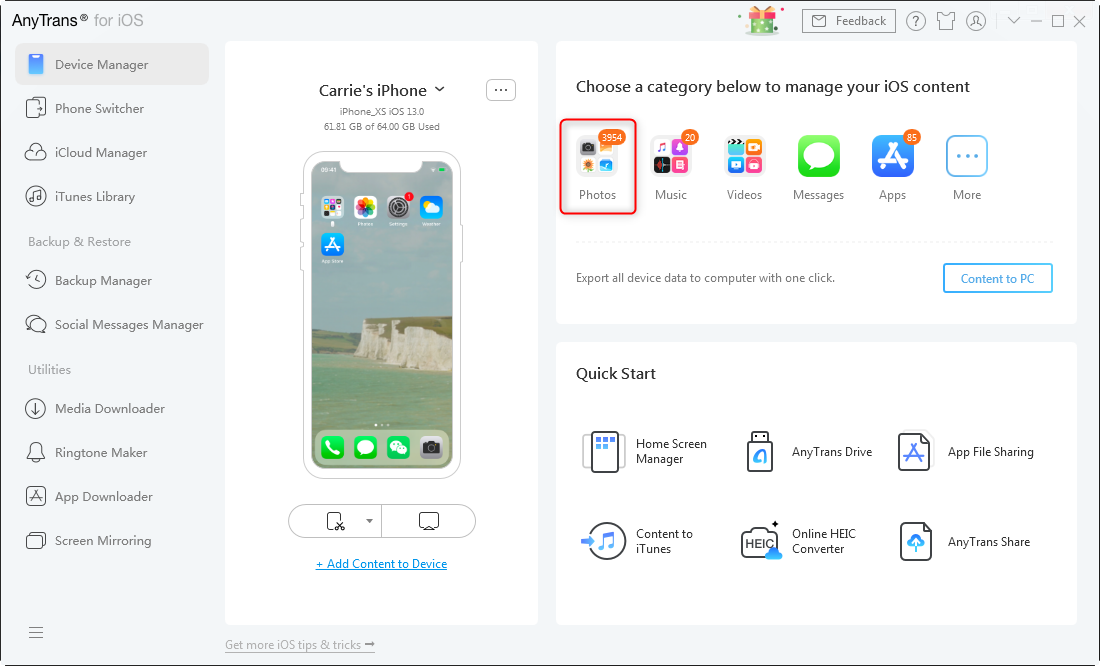Click the Backup & Restore section label

coord(79,241)
